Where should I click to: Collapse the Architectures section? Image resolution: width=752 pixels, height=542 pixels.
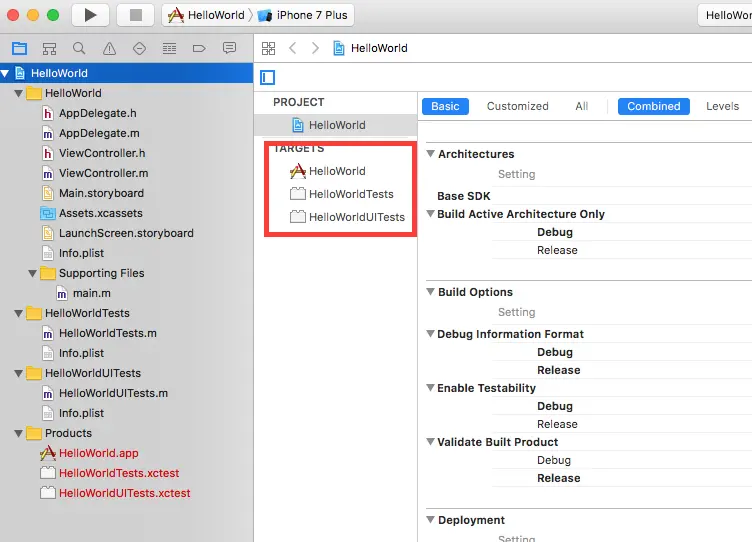431,154
